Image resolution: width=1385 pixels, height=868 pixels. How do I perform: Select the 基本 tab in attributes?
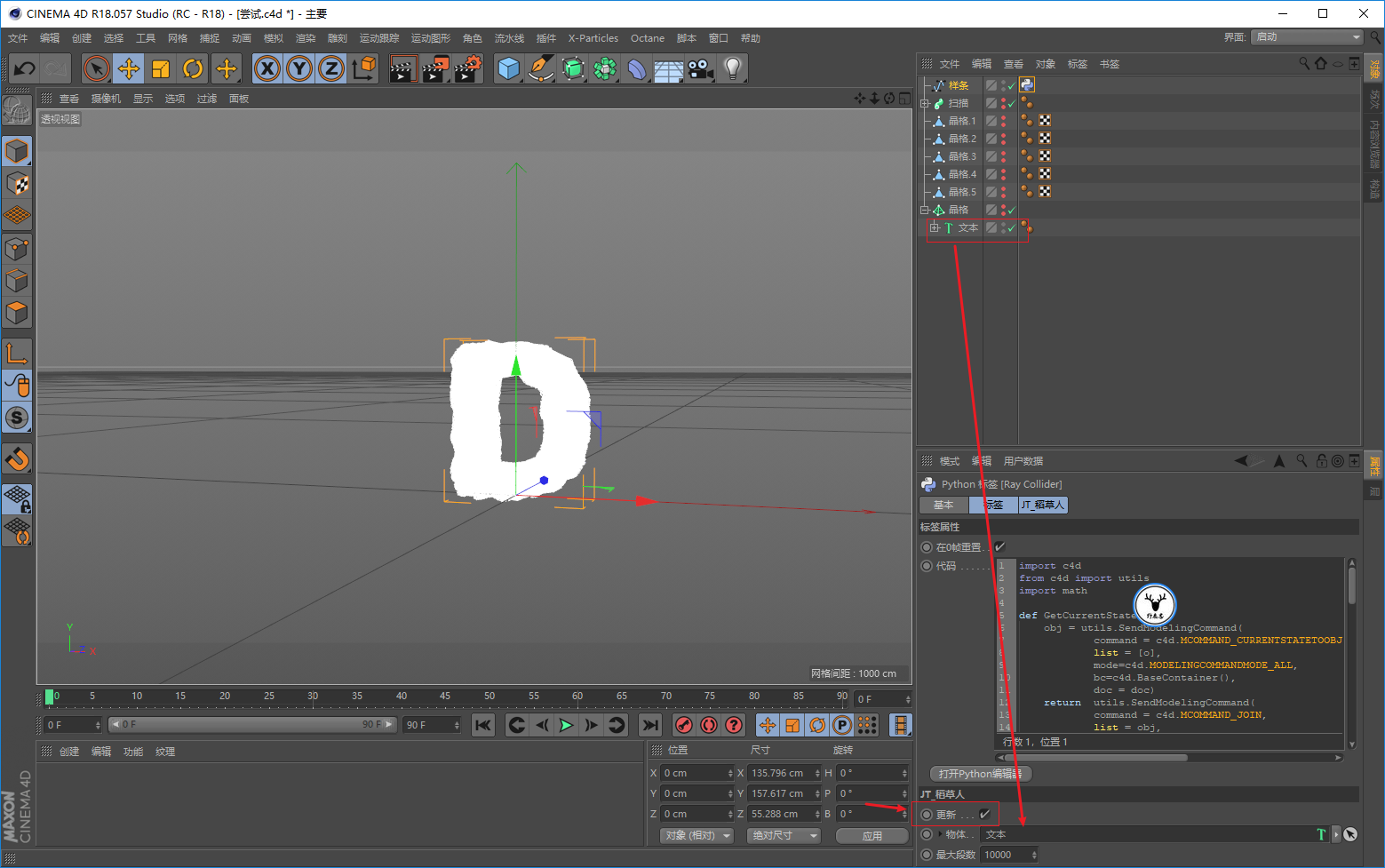(x=943, y=505)
